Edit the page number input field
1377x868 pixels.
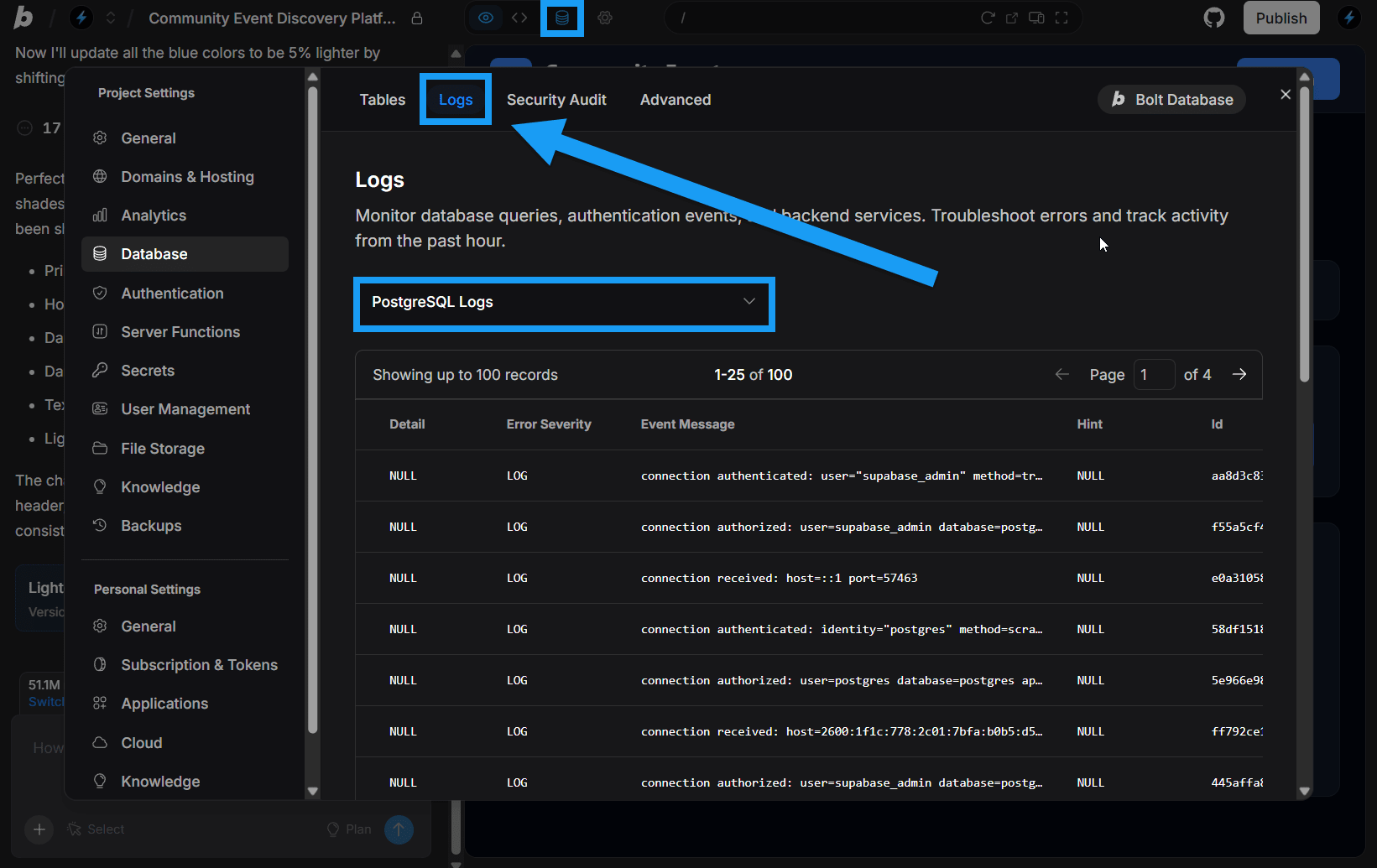(x=1155, y=374)
